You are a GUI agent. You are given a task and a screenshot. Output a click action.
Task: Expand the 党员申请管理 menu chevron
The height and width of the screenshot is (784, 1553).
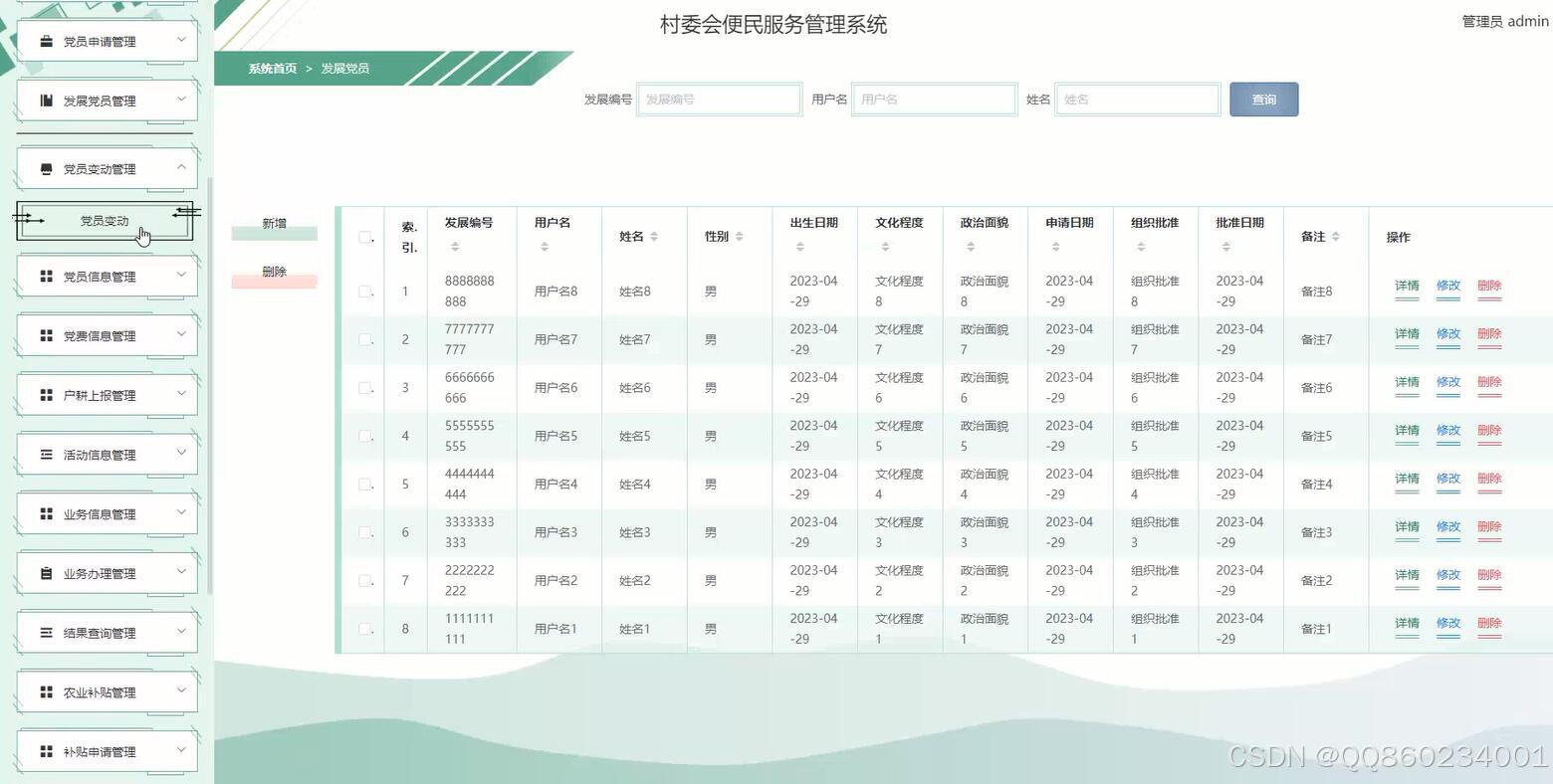pos(181,40)
